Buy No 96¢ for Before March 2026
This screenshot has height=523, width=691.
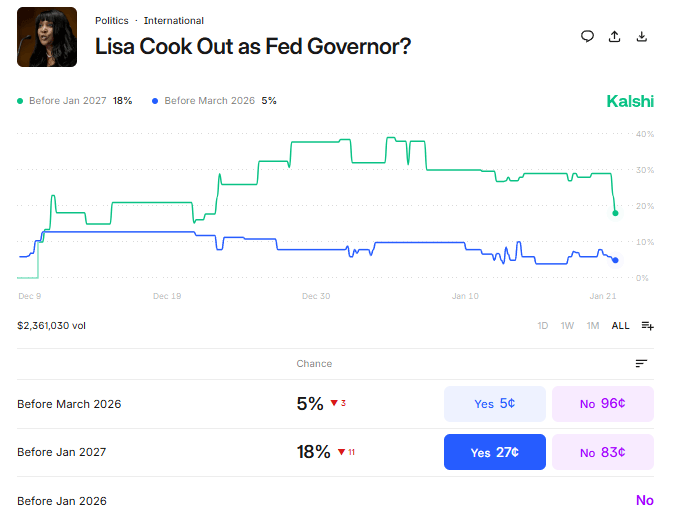(x=602, y=404)
